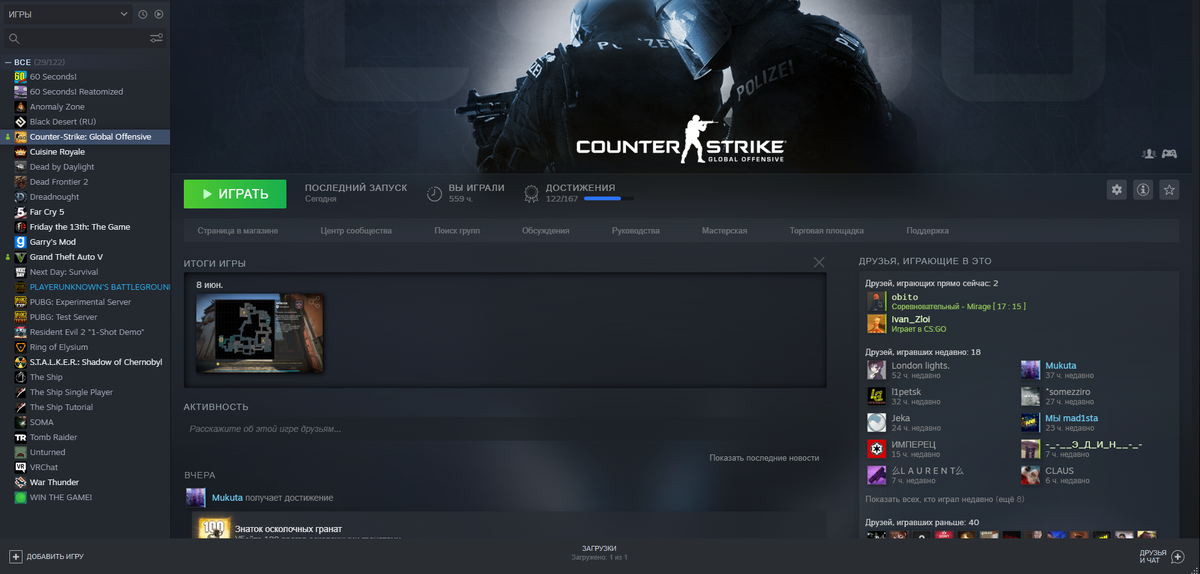Open Поиск групп tab
Screen dimensions: 1200x574
pos(457,231)
